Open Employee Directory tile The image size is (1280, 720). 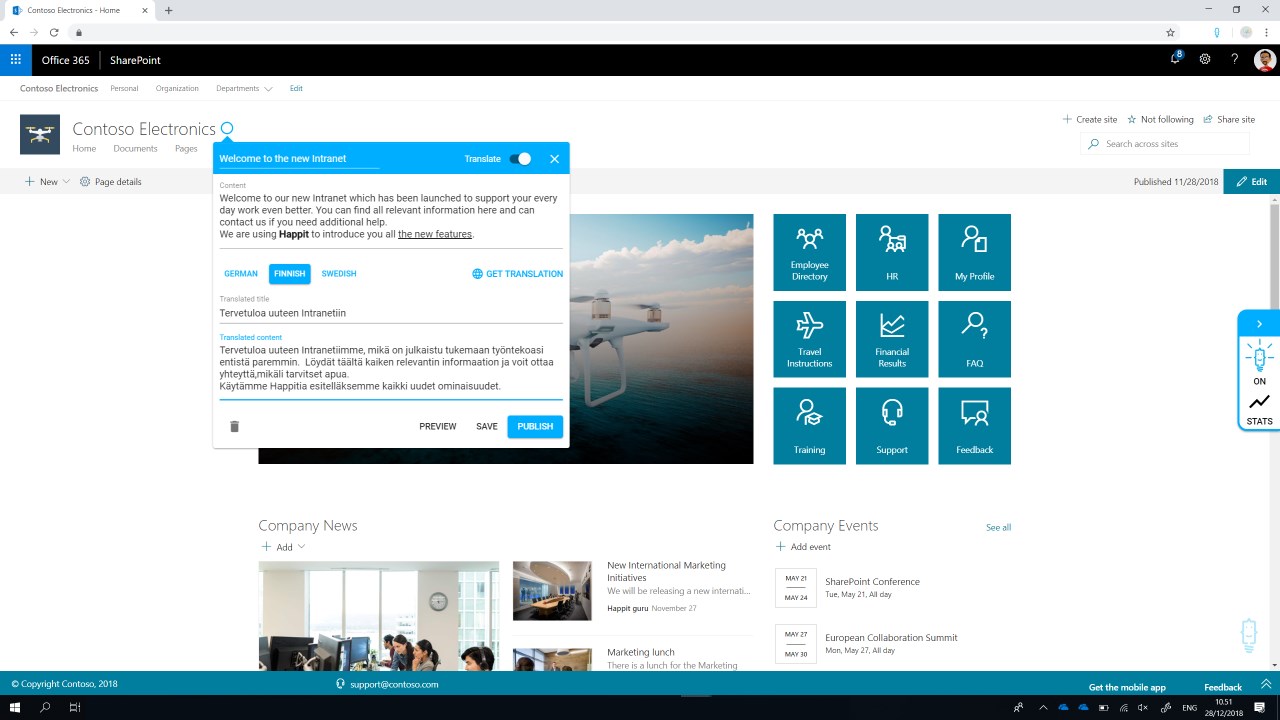tap(810, 251)
